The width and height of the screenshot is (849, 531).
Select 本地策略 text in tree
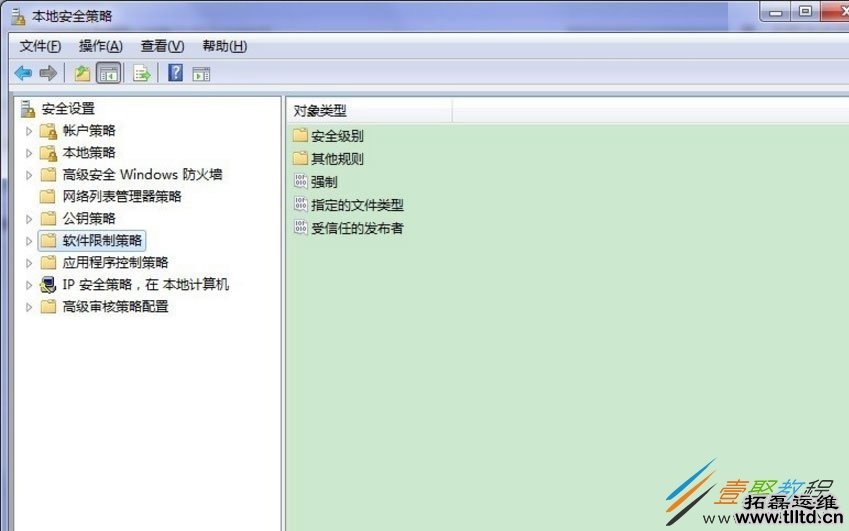[x=89, y=153]
